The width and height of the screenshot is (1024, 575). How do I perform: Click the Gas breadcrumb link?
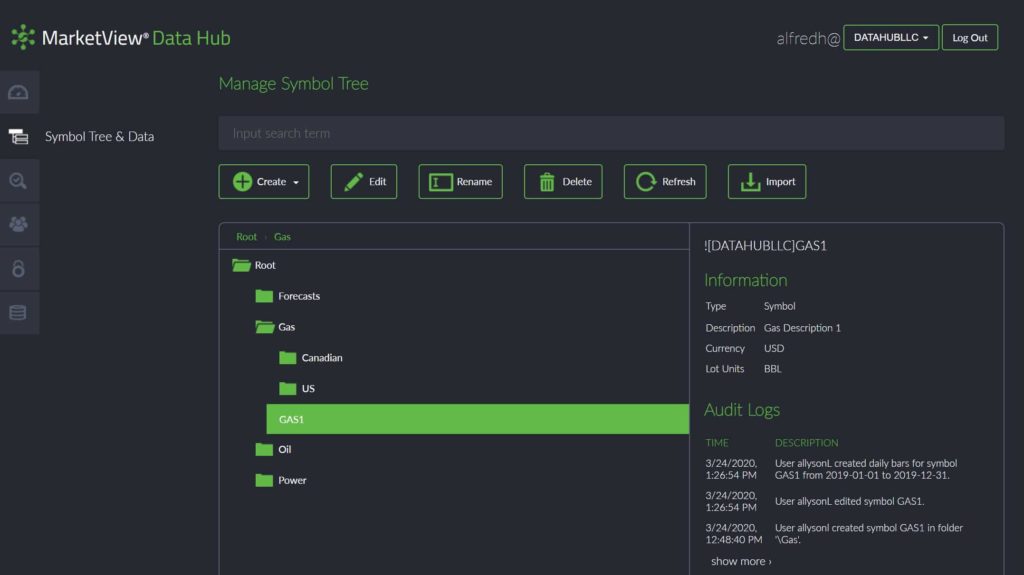[x=282, y=237]
